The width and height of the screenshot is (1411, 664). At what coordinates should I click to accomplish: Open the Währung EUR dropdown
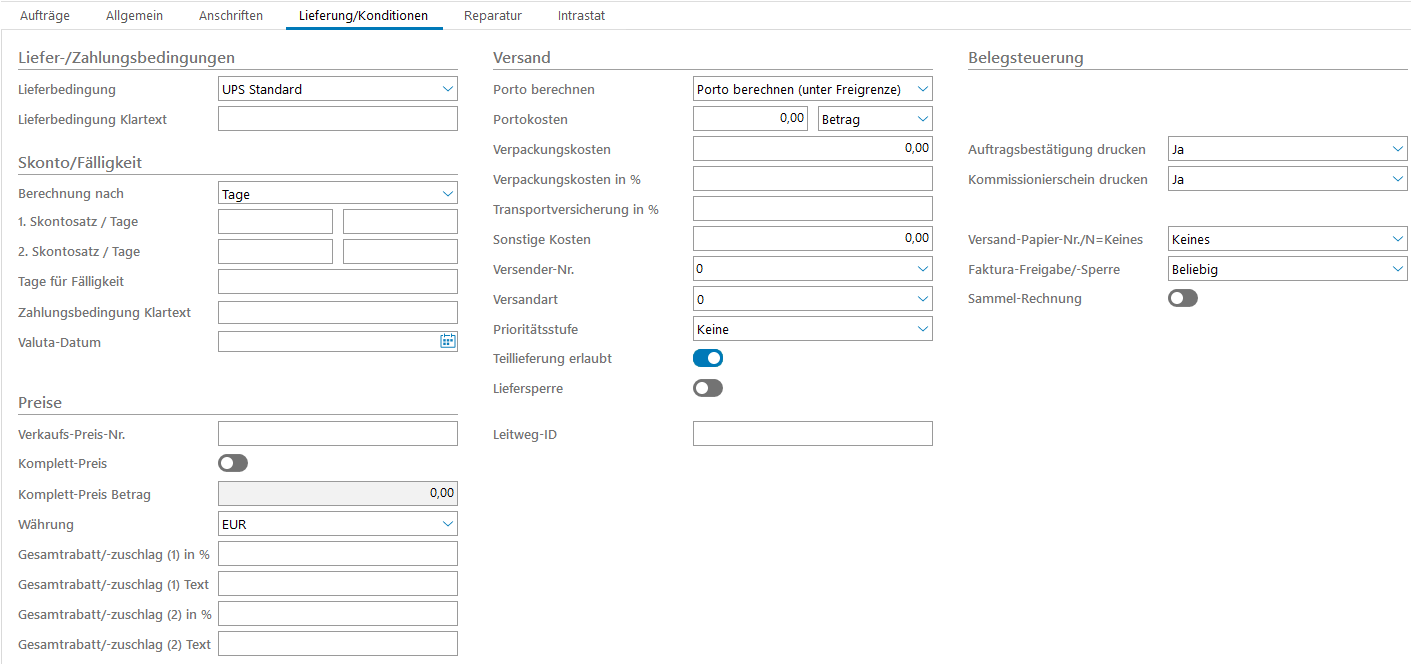click(447, 524)
